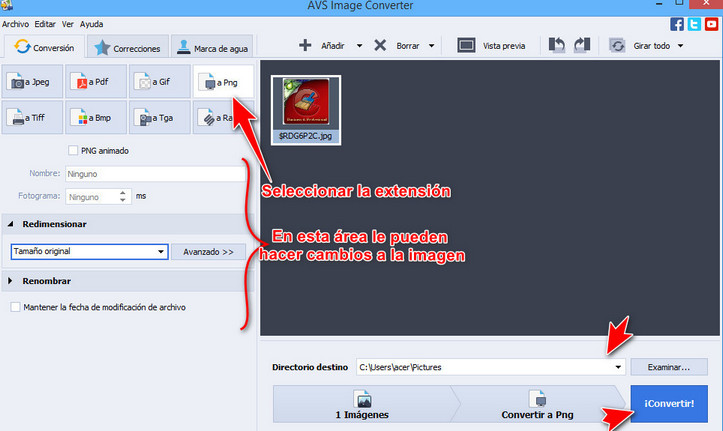Select the 'a Tga' output format
This screenshot has width=723, height=431.
pyautogui.click(x=158, y=118)
